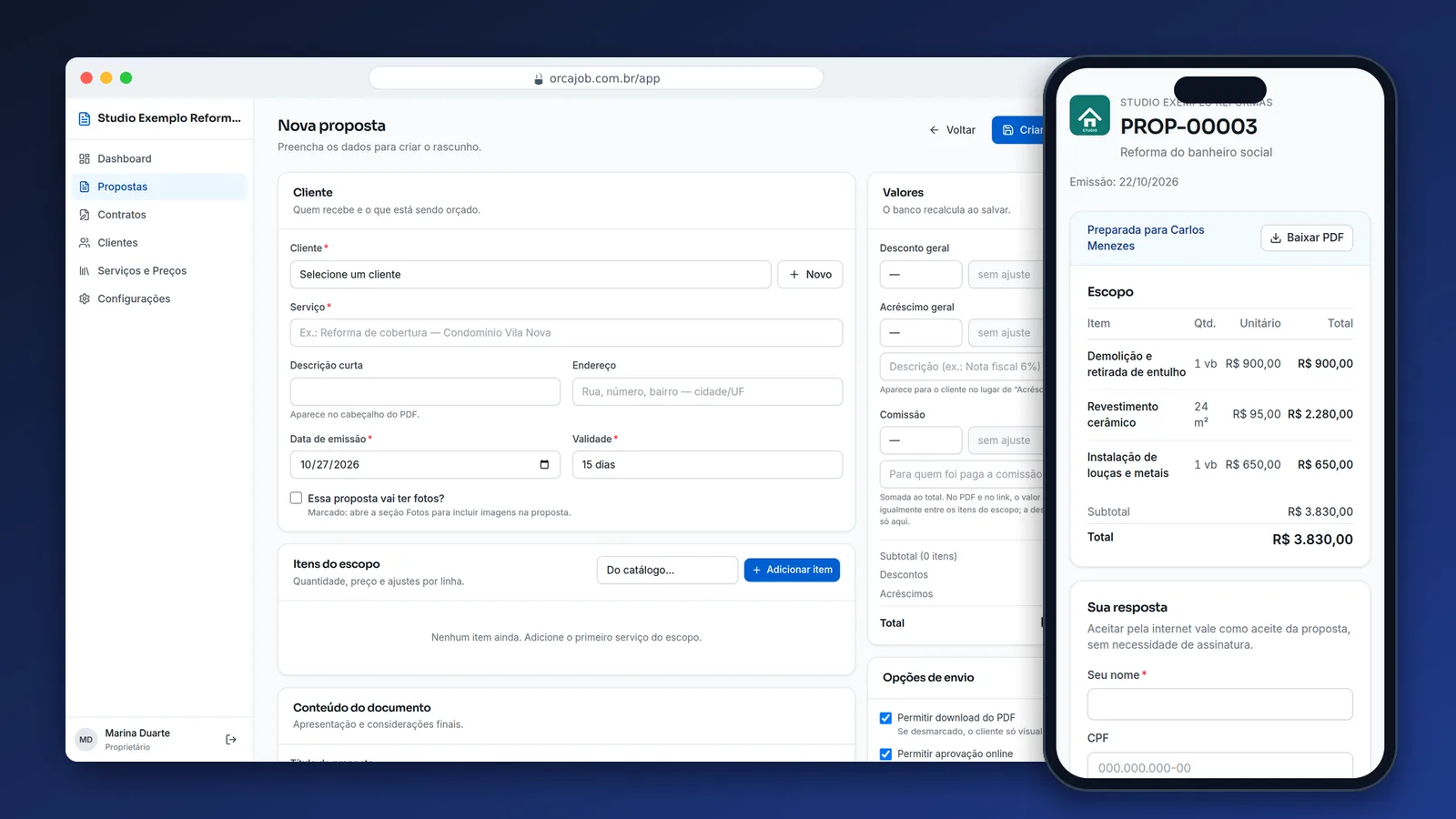The image size is (1456, 819).
Task: Click the 'Seu nome' field on the phone
Action: click(x=1219, y=704)
